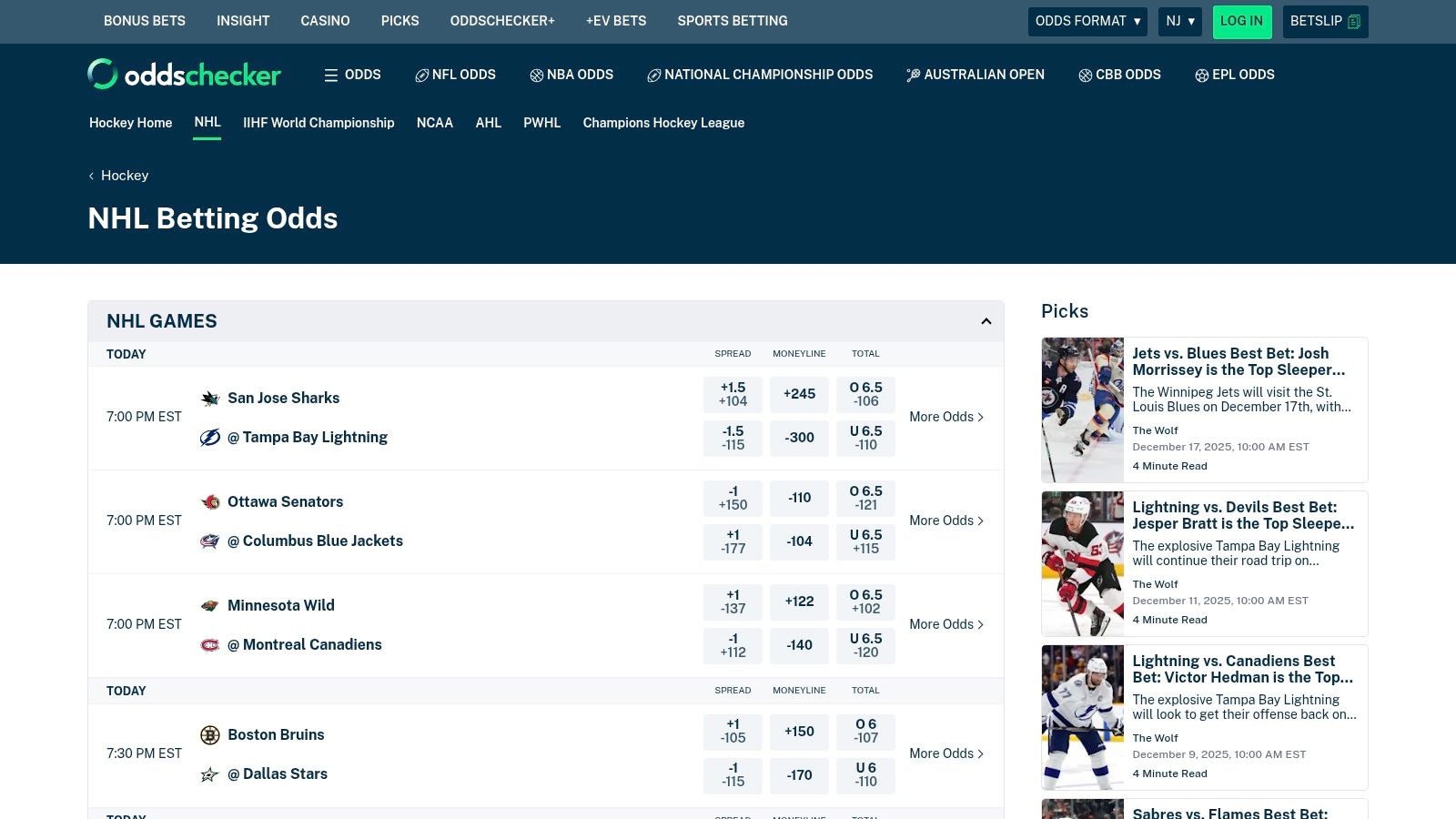
Task: Select Ottawa Senators +245 moneyline price cell
Action: point(799,394)
